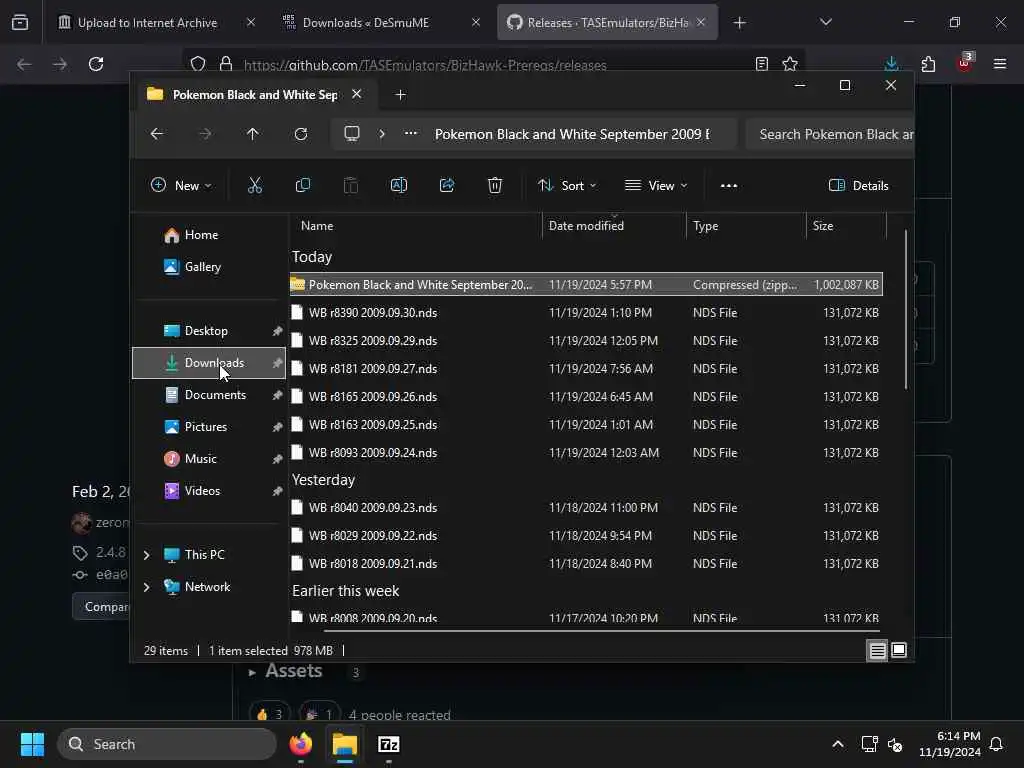Open the Windows Start menu
This screenshot has height=768, width=1024.
(32, 744)
